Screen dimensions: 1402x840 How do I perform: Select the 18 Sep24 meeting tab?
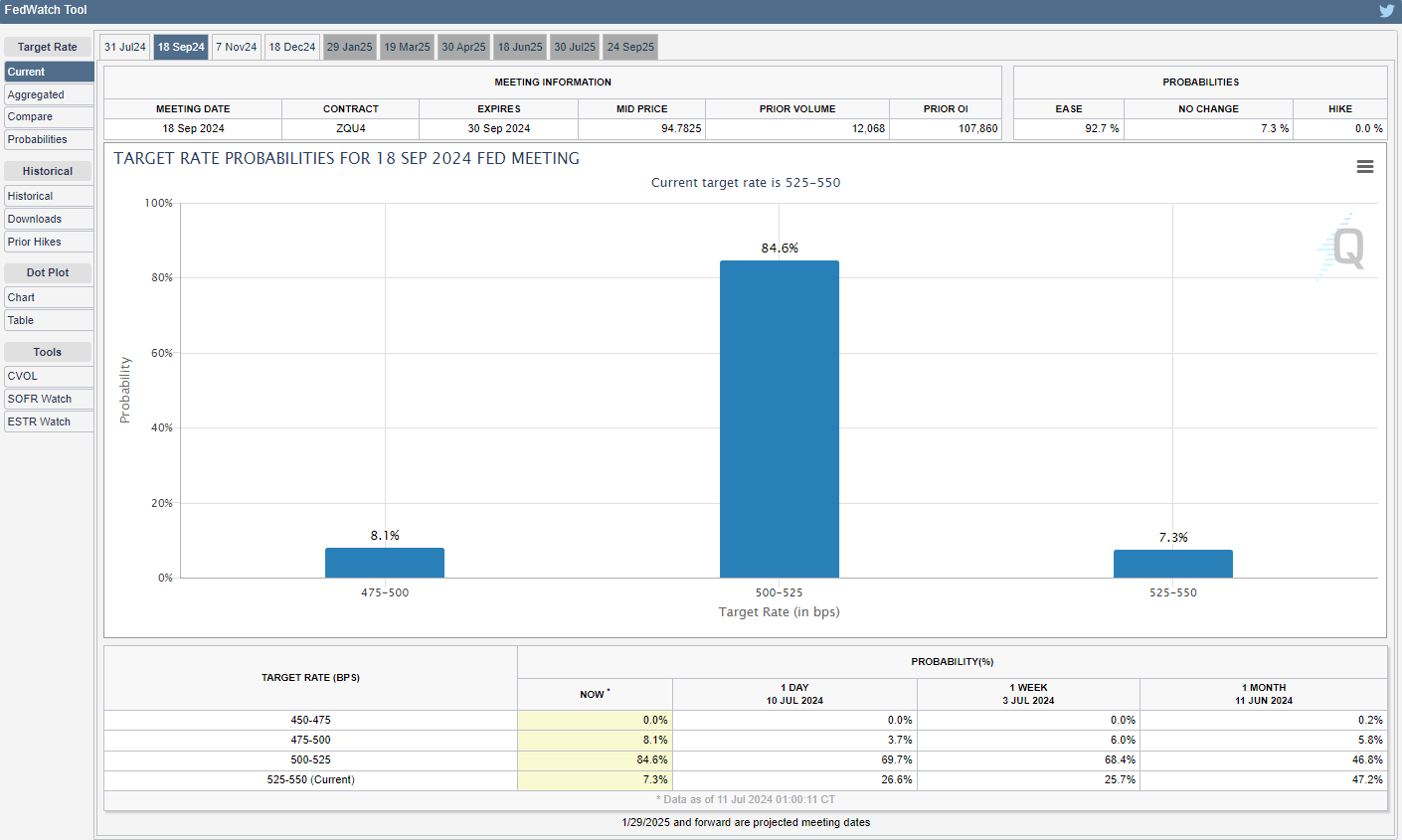[181, 47]
